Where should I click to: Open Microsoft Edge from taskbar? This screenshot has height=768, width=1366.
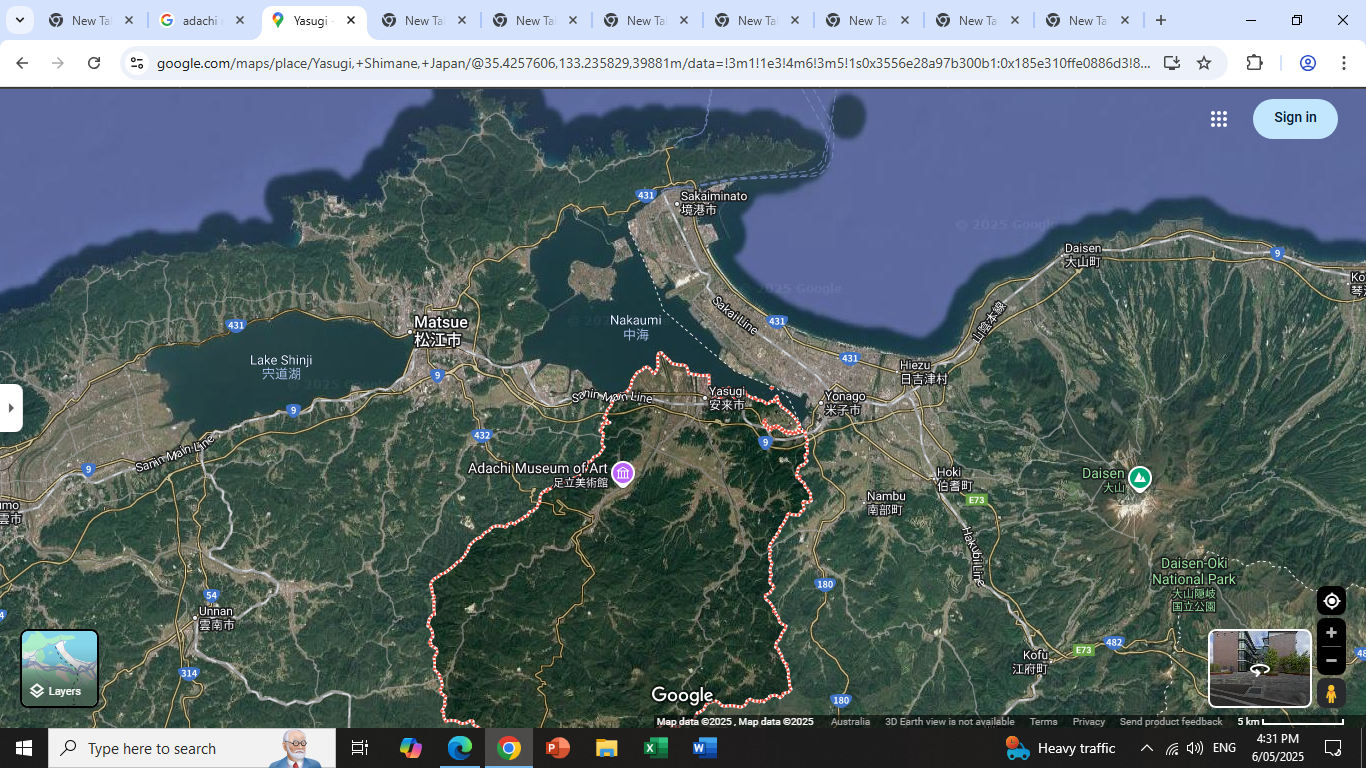pos(460,748)
